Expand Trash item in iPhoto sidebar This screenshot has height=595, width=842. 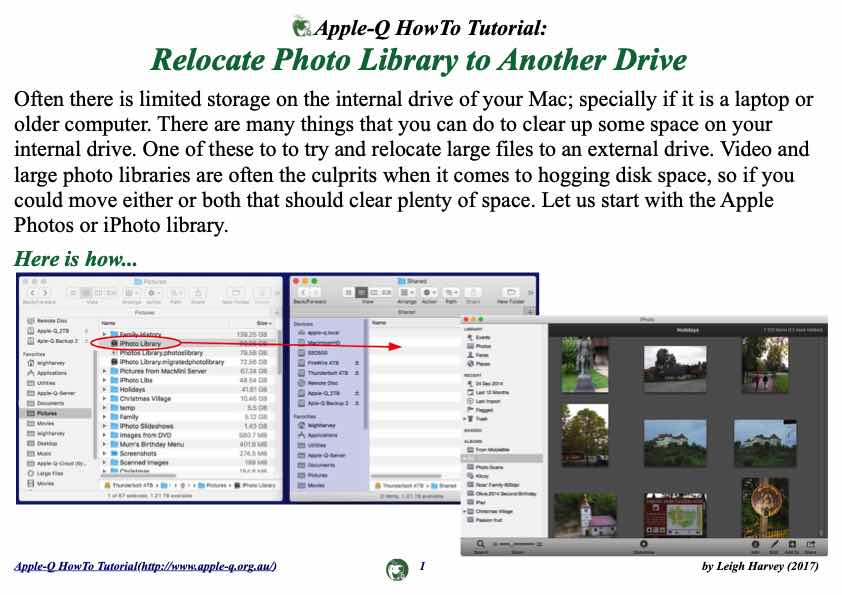coord(465,418)
